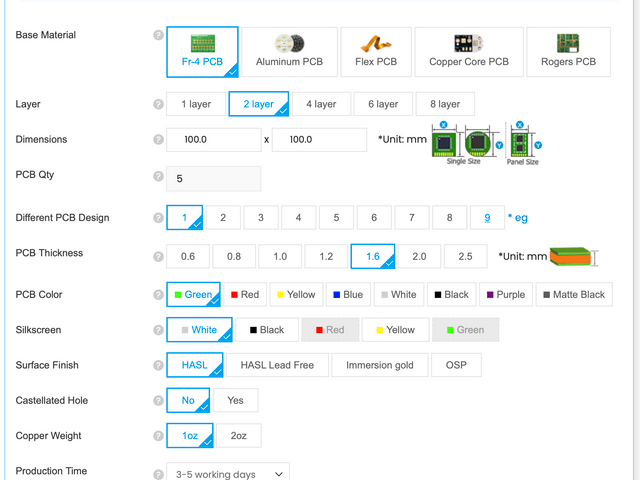Pick Blue as the PCB color
This screenshot has width=640, height=480.
point(346,295)
